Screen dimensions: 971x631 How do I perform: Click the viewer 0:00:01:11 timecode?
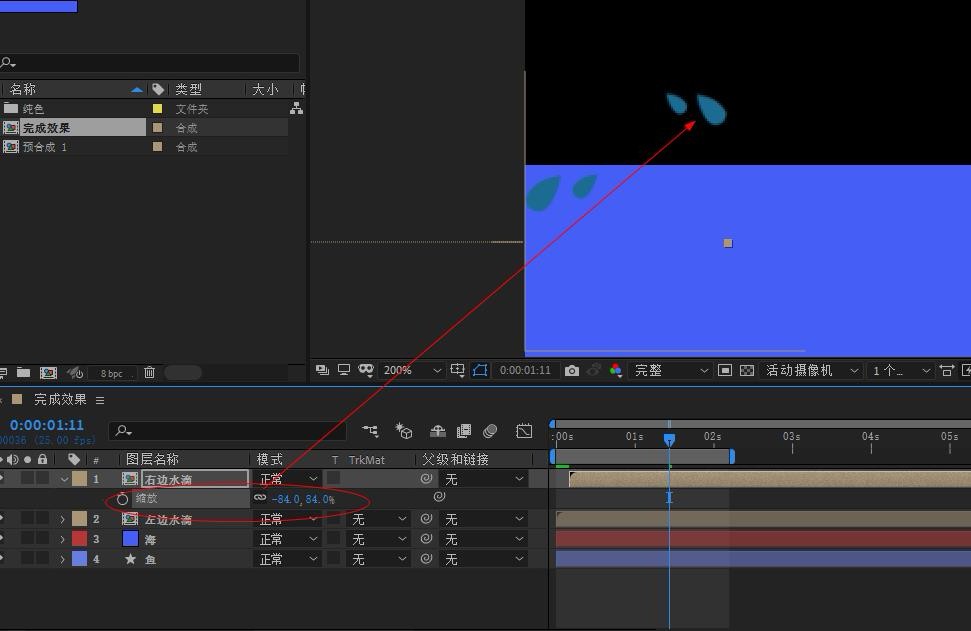pyautogui.click(x=525, y=370)
